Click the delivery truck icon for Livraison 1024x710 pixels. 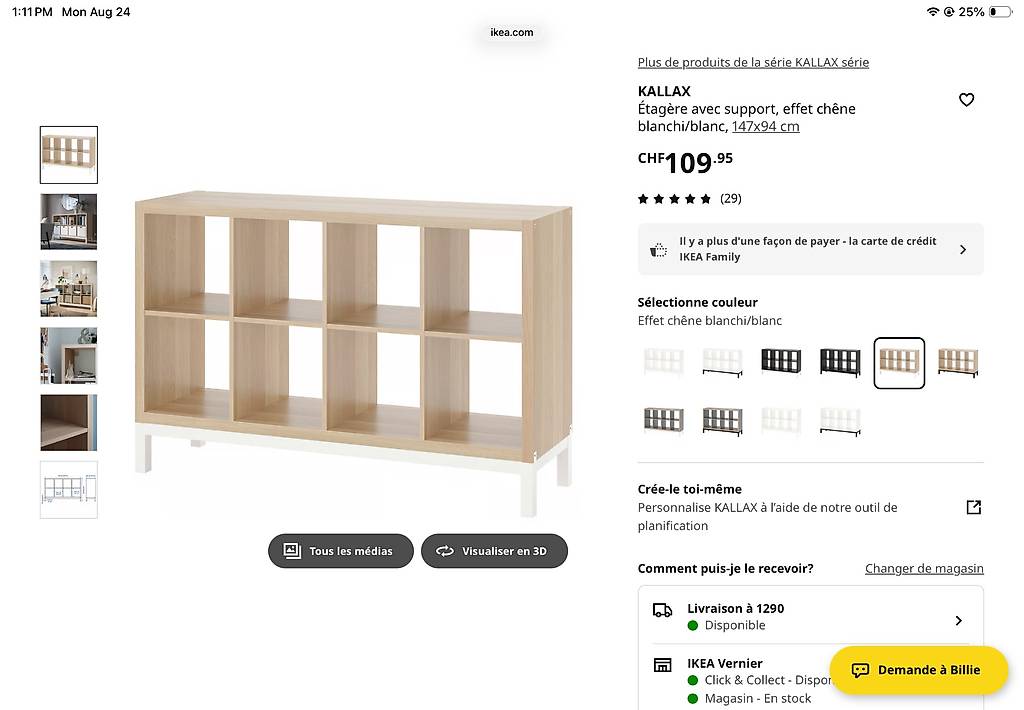[662, 611]
